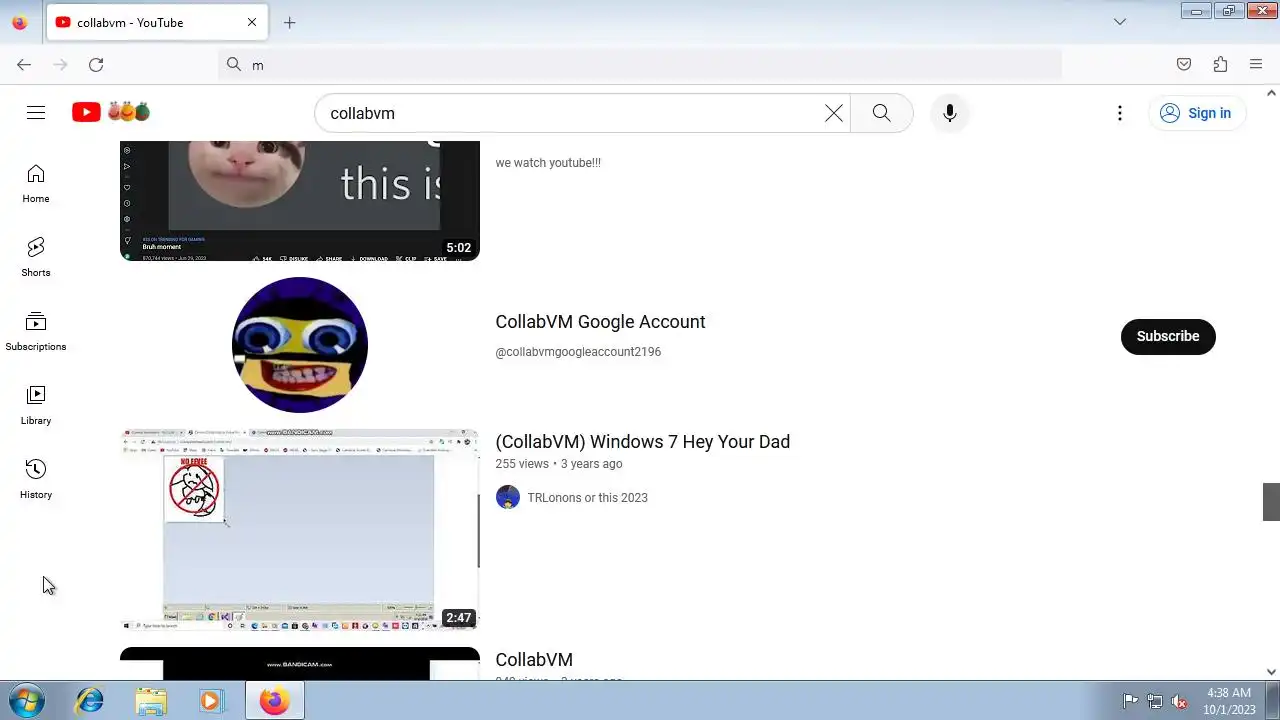Open History in the sidebar
The height and width of the screenshot is (720, 1280).
tap(36, 480)
